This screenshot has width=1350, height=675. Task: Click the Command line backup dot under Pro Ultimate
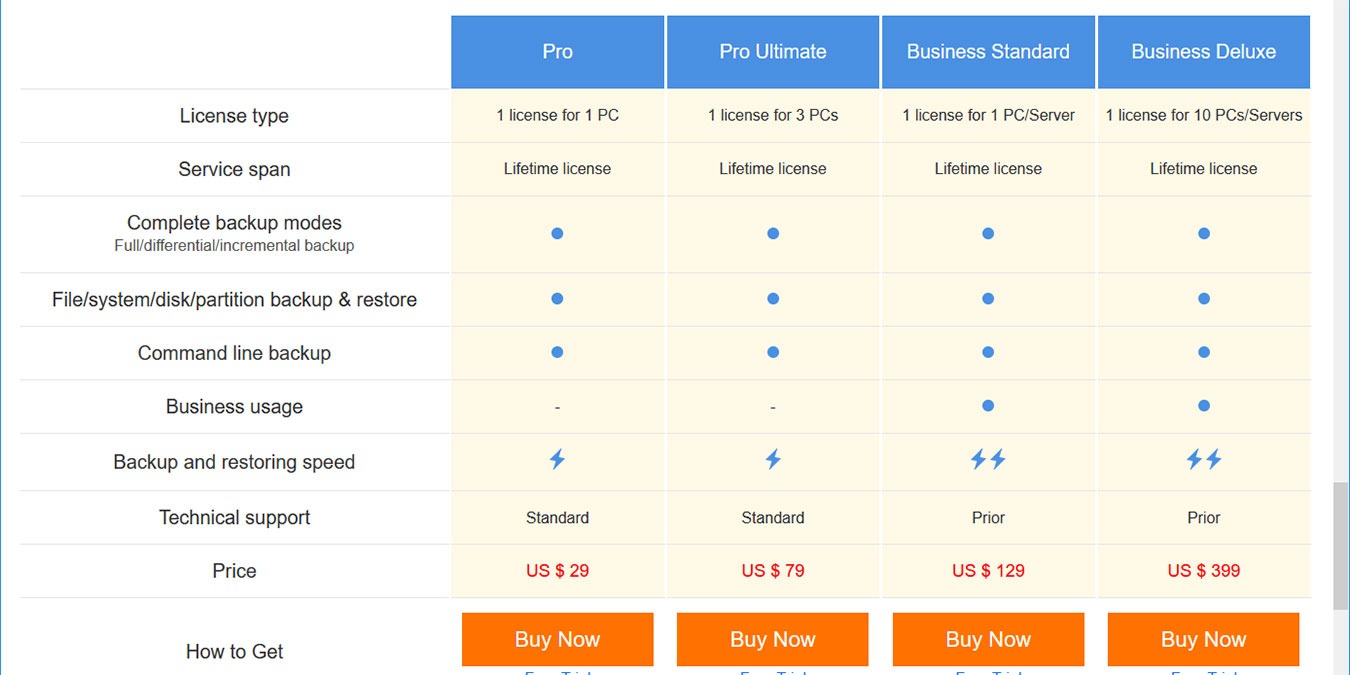coord(772,352)
